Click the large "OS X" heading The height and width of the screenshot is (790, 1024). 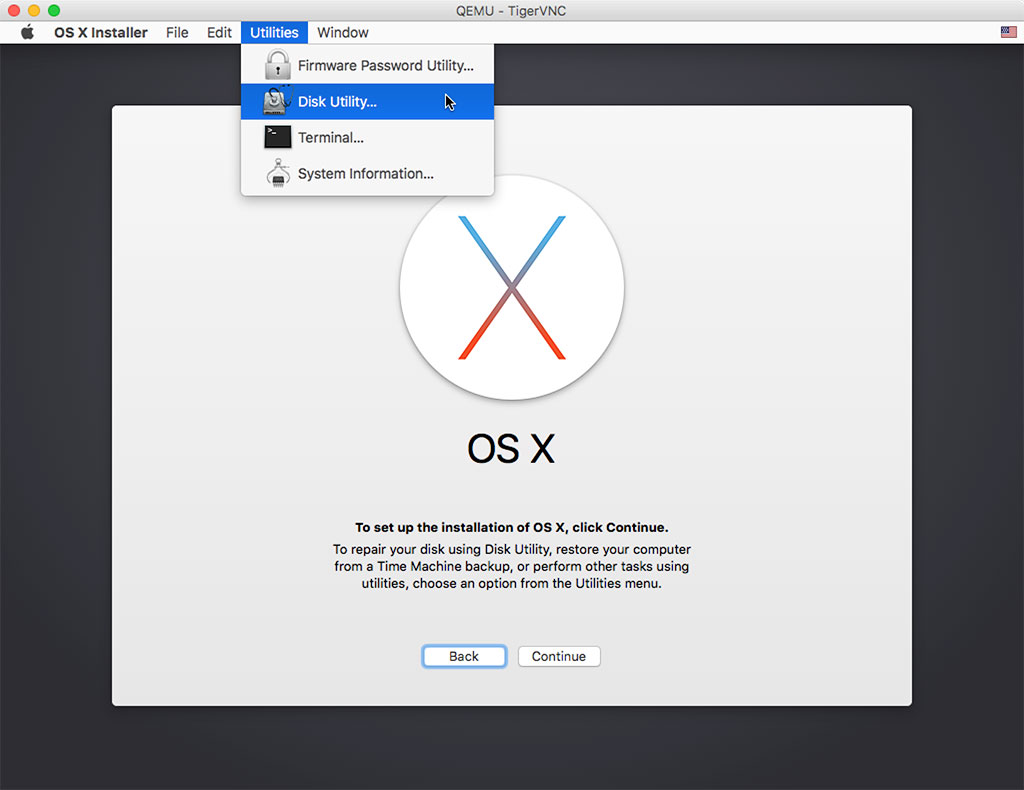click(x=511, y=449)
